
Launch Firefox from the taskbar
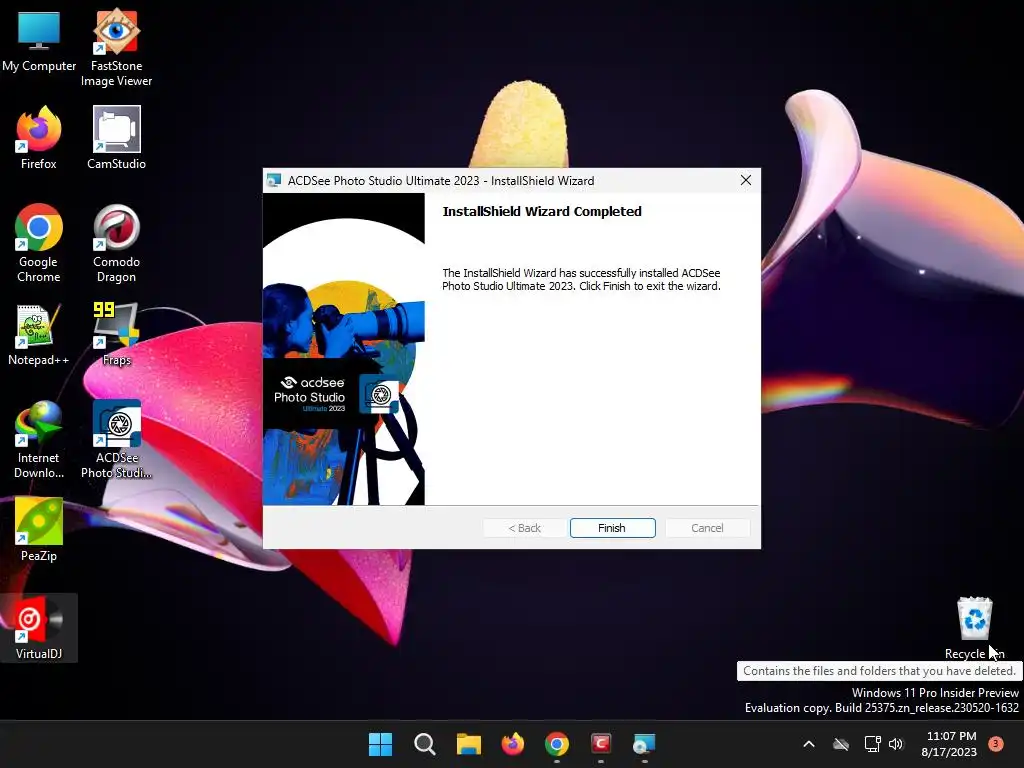513,744
